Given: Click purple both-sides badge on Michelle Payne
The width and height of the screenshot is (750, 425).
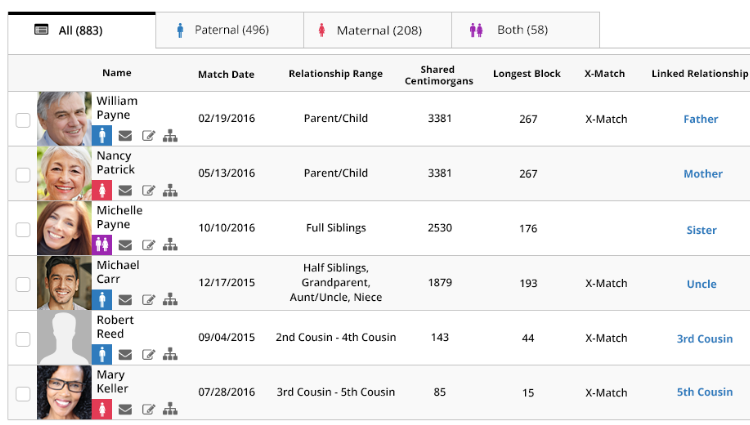Looking at the screenshot, I should [x=102, y=244].
